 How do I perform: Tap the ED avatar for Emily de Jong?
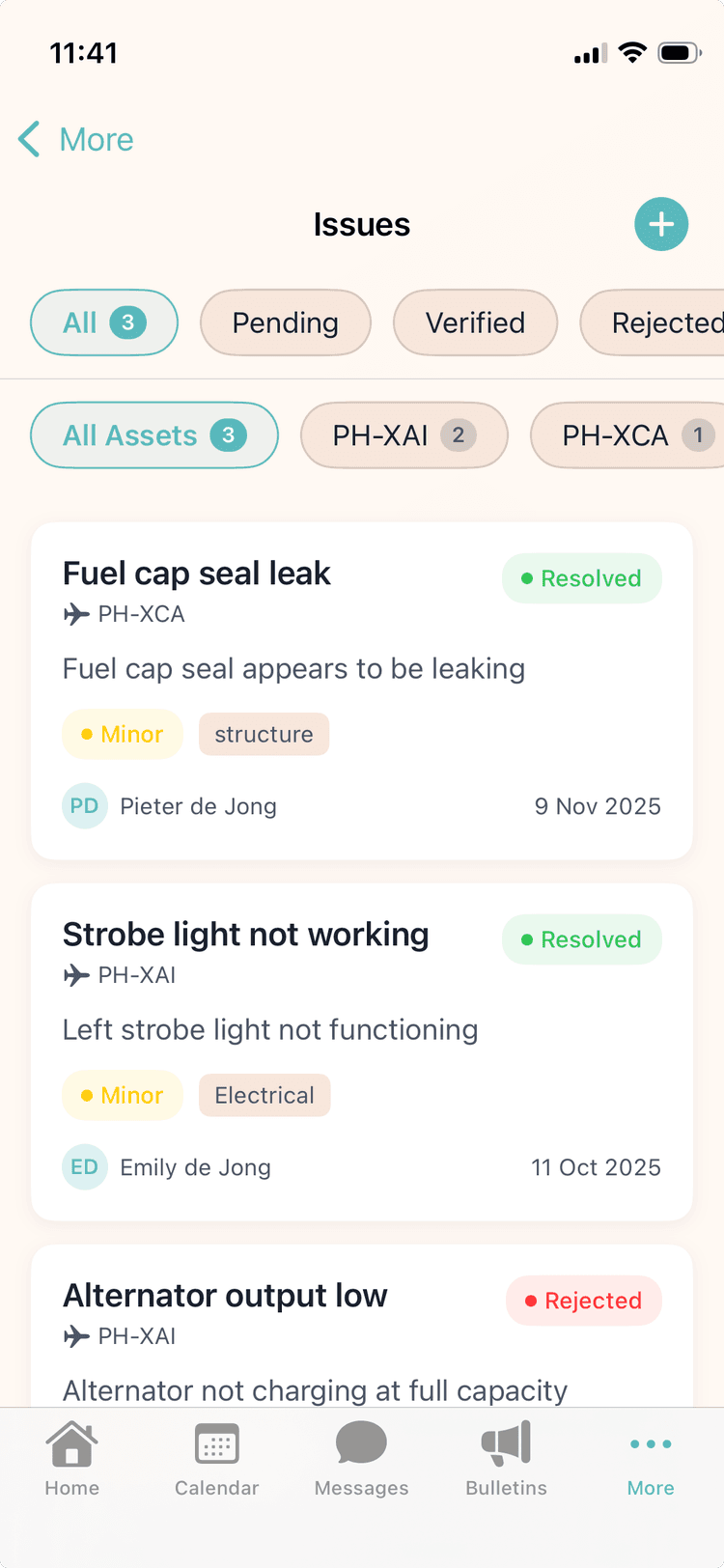(x=85, y=1167)
